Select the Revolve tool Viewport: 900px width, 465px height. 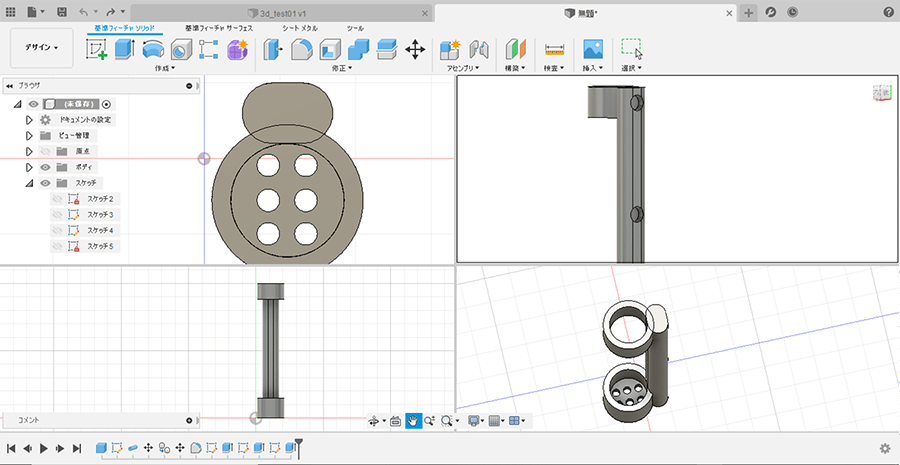coord(153,49)
